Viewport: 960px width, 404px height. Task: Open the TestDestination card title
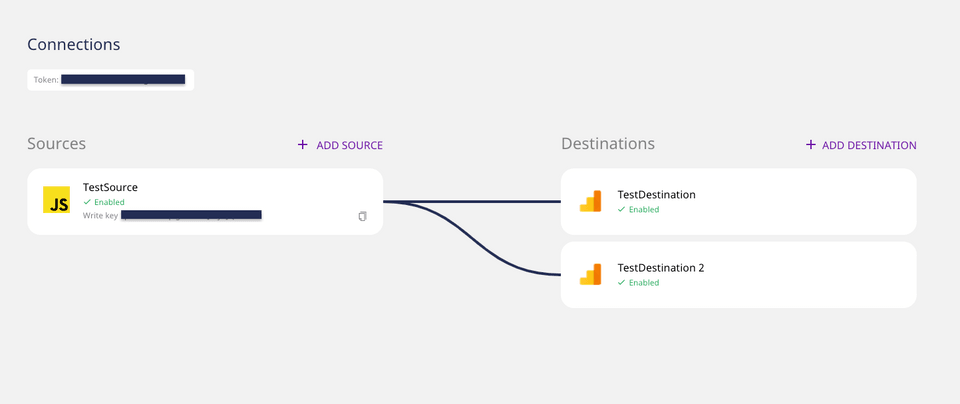click(x=656, y=195)
